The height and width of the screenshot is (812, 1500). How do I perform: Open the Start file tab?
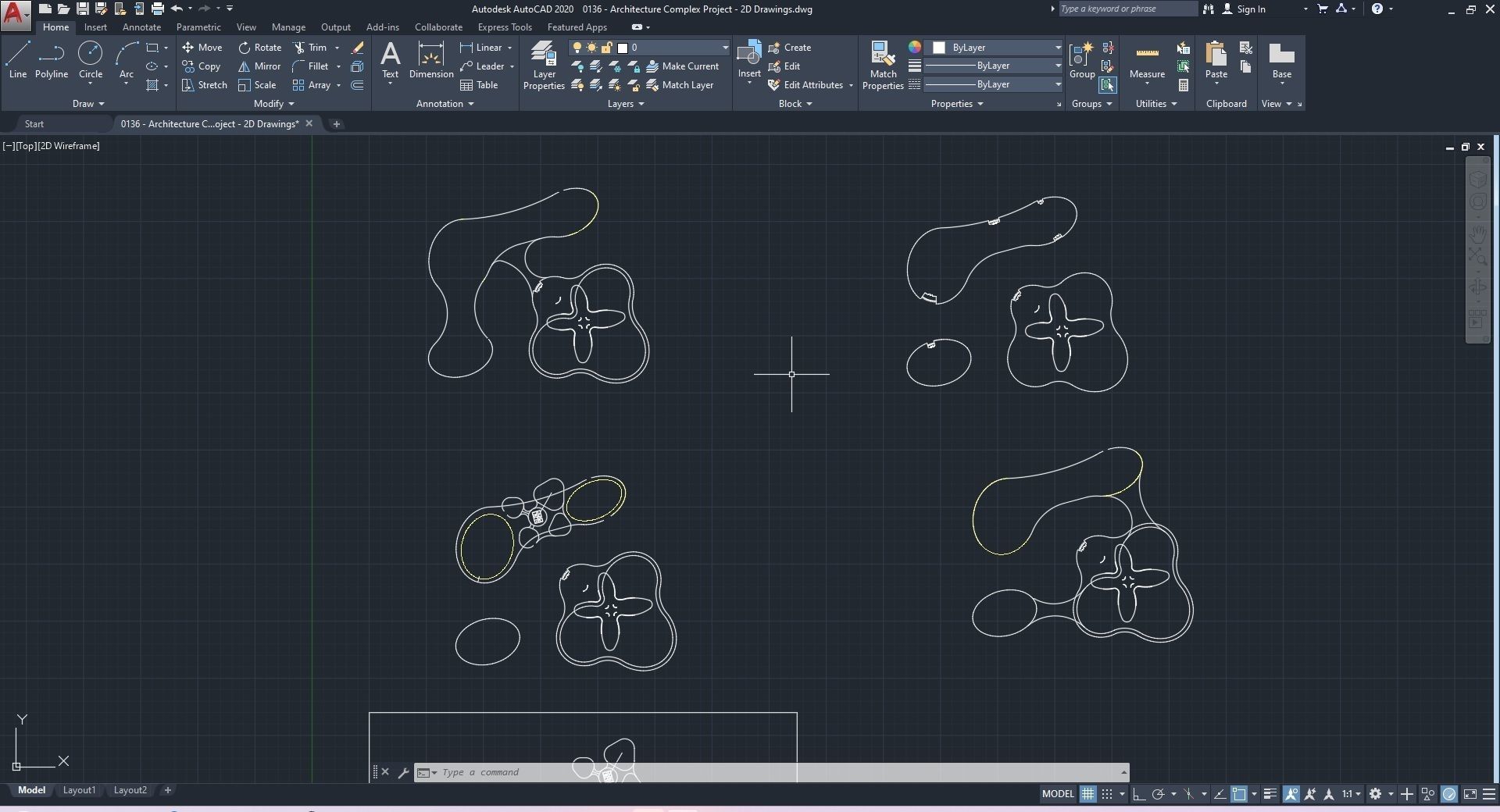(x=34, y=124)
